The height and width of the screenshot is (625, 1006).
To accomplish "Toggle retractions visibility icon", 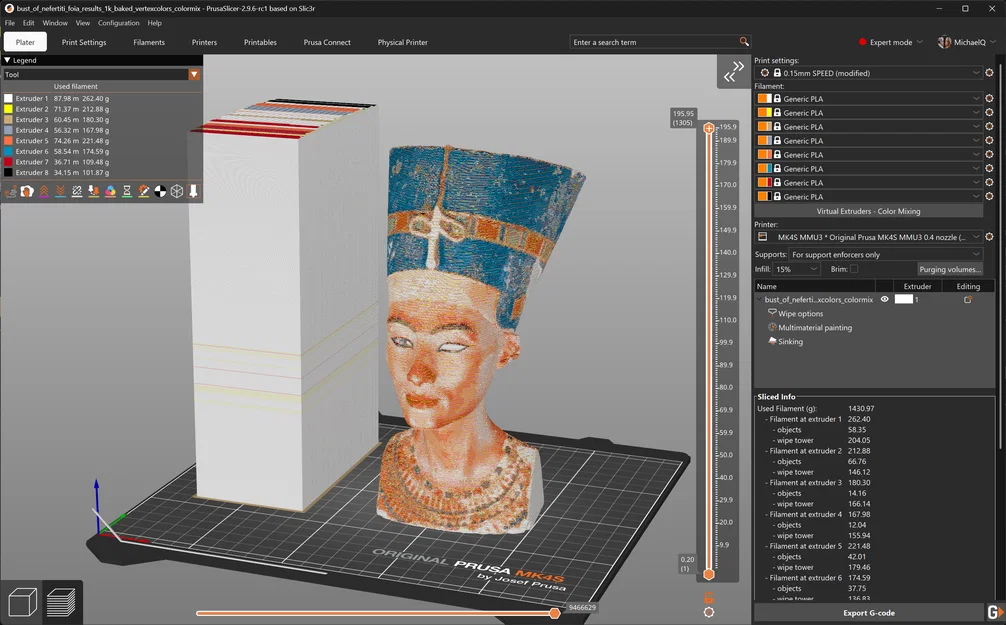I will point(44,191).
